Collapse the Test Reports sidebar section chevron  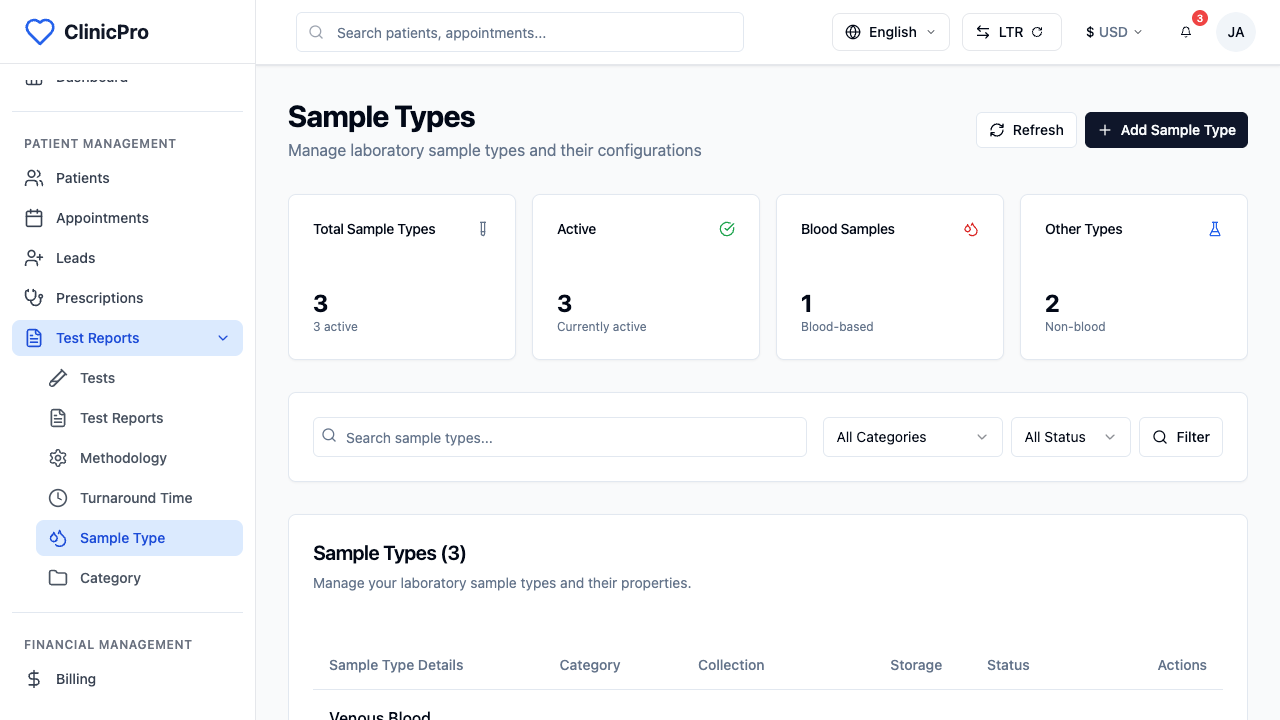point(223,338)
